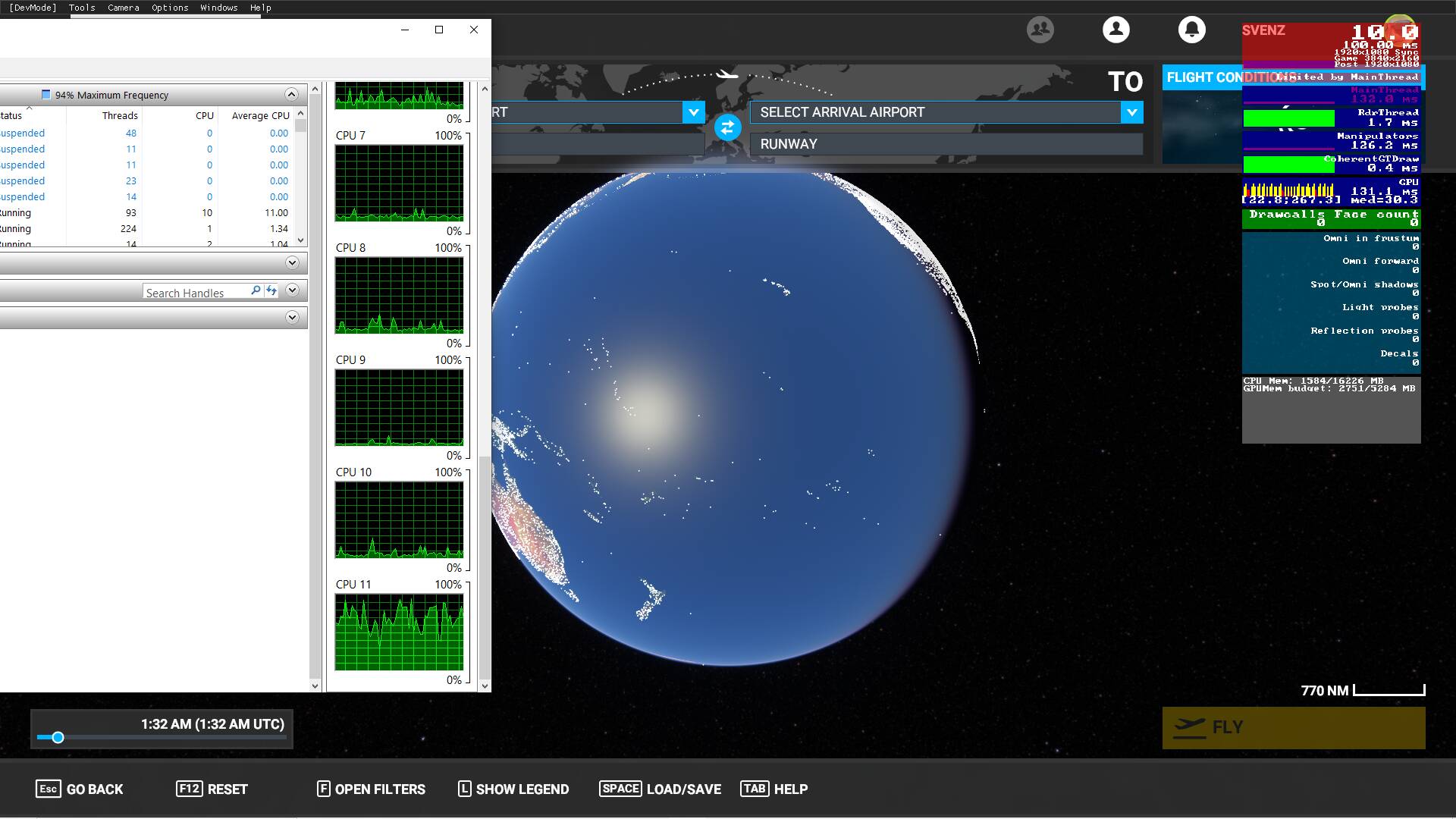This screenshot has height=819, width=1456.
Task: Open the Windows menu
Action: point(219,8)
